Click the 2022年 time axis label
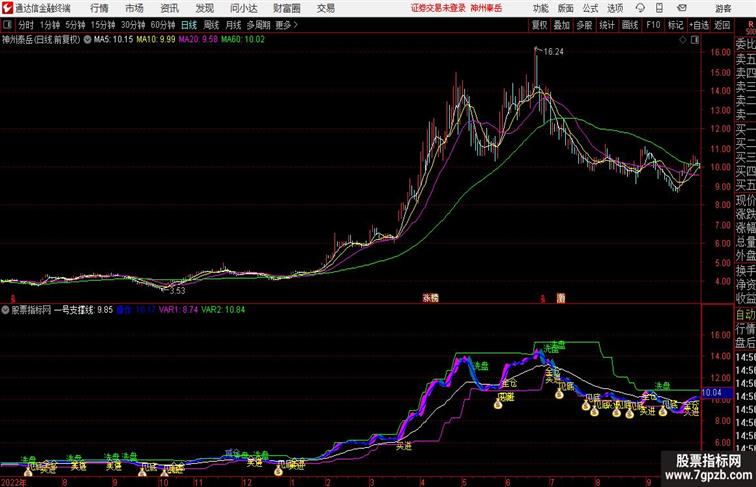 click(x=14, y=482)
